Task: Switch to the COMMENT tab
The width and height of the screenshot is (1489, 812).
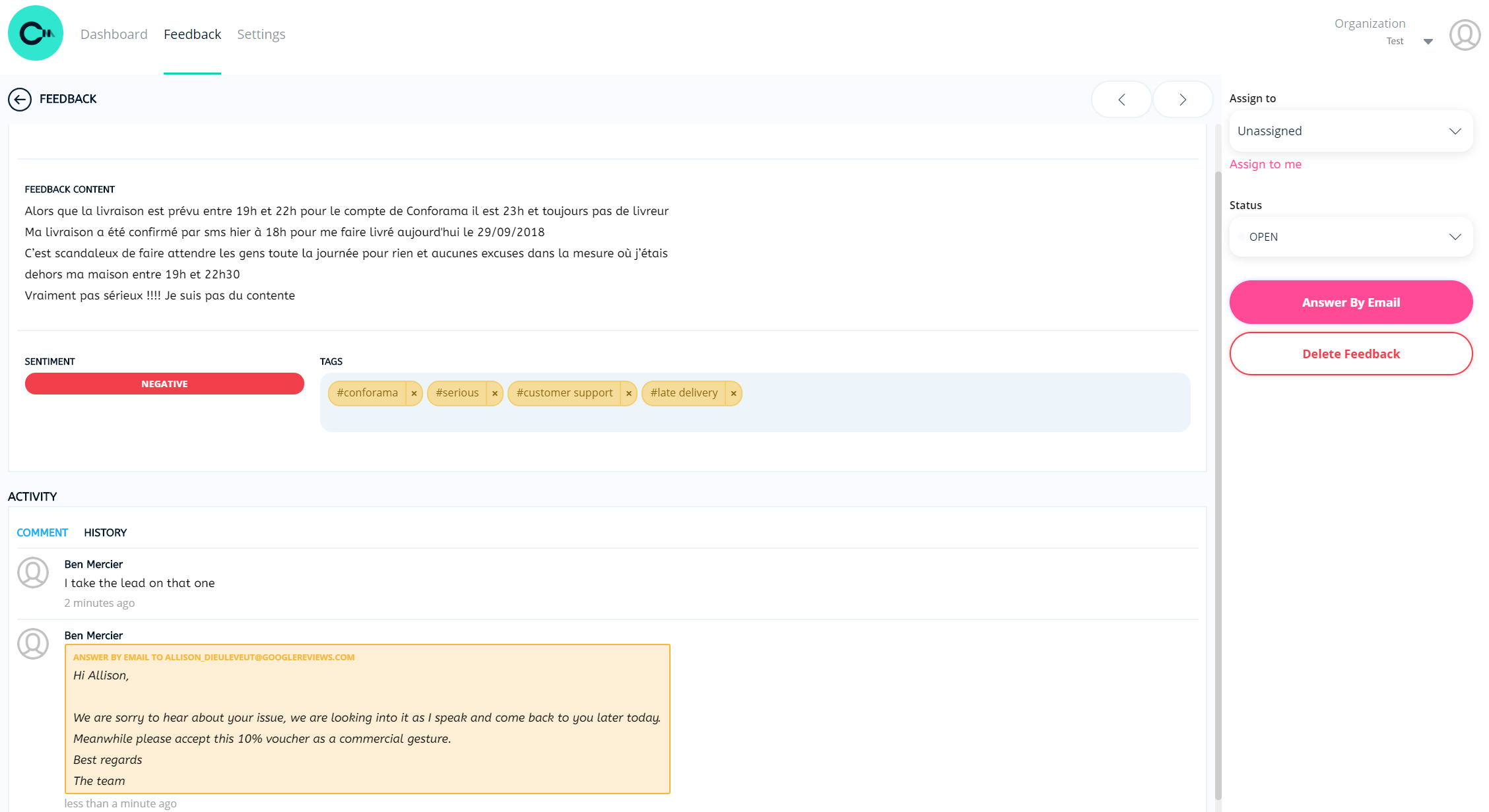Action: [x=42, y=532]
